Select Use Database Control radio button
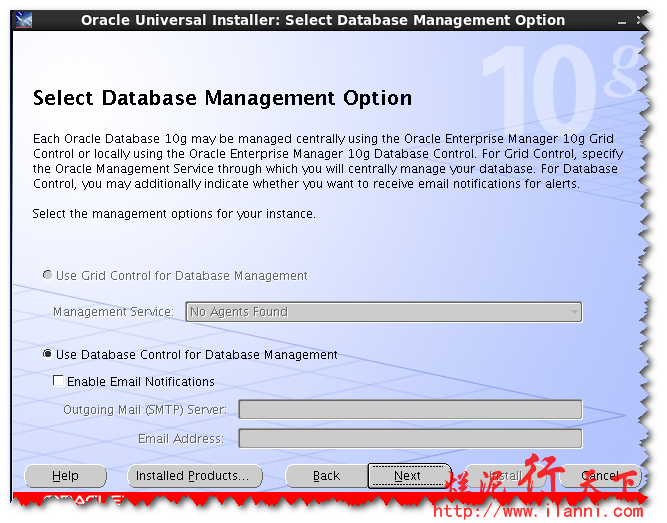The image size is (667, 523). pyautogui.click(x=47, y=355)
